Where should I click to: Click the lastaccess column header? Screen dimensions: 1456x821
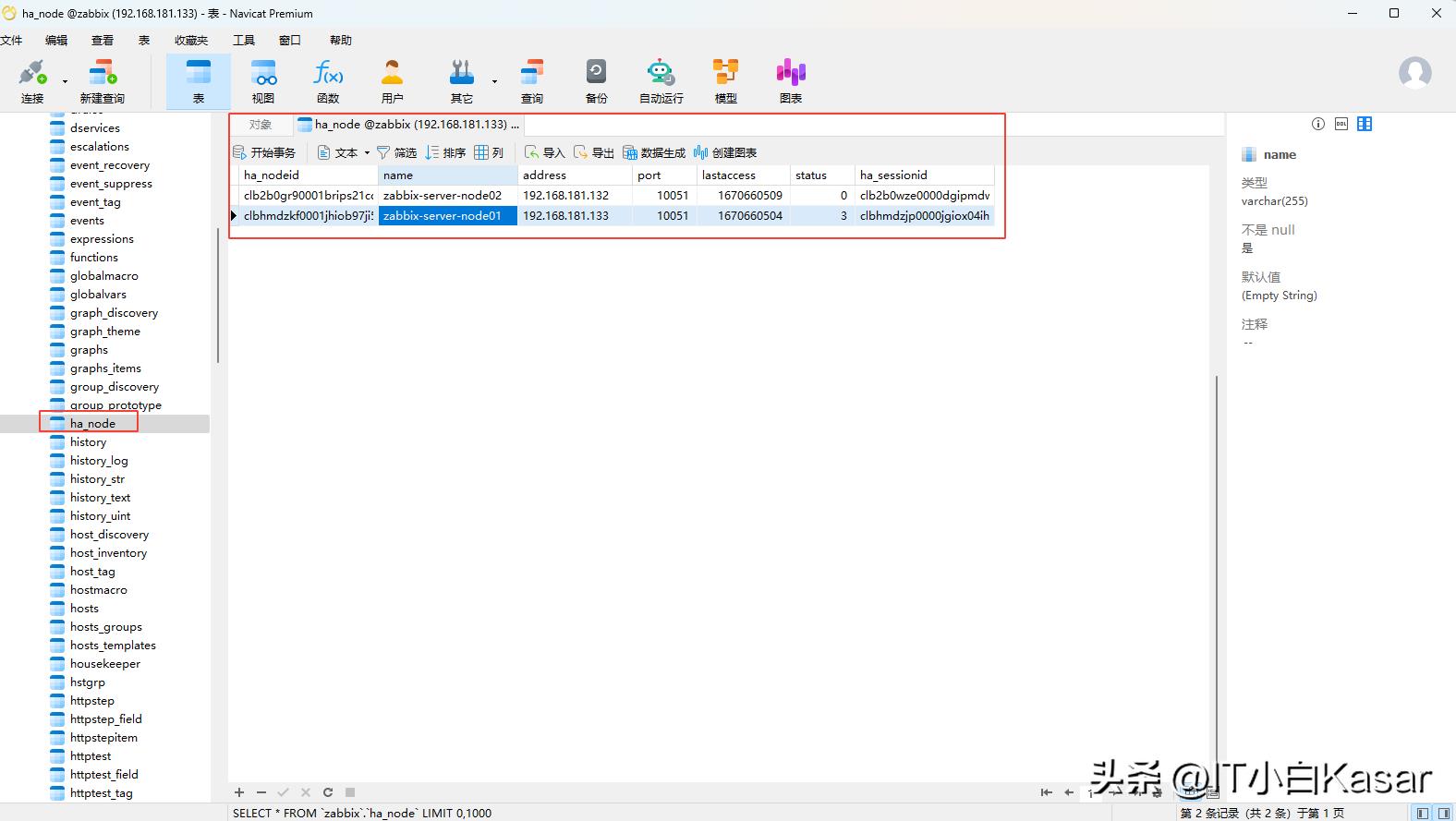click(743, 175)
